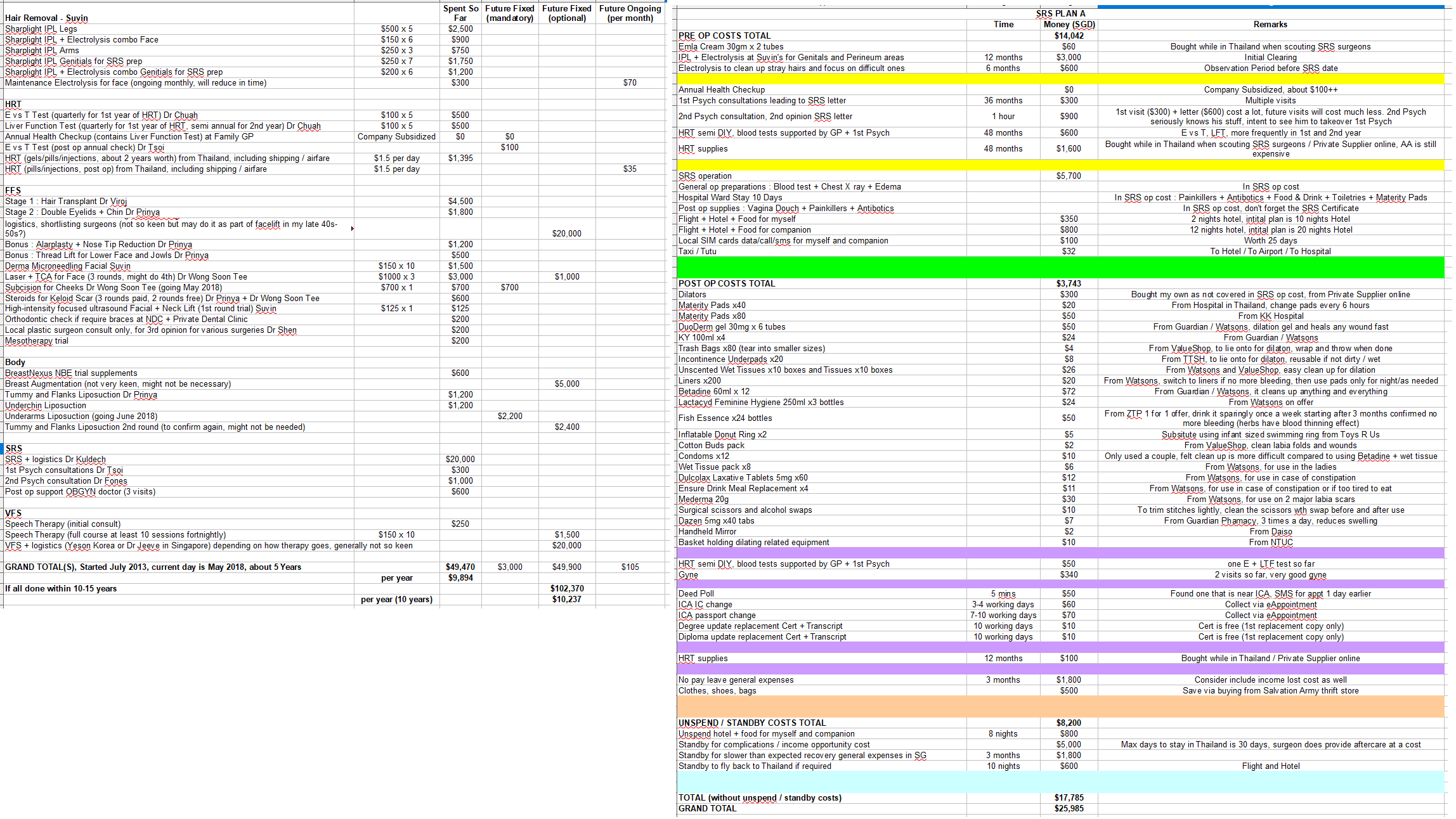This screenshot has width=1456, height=819.
Task: Click the $49,470 grand total spent cell
Action: point(460,567)
